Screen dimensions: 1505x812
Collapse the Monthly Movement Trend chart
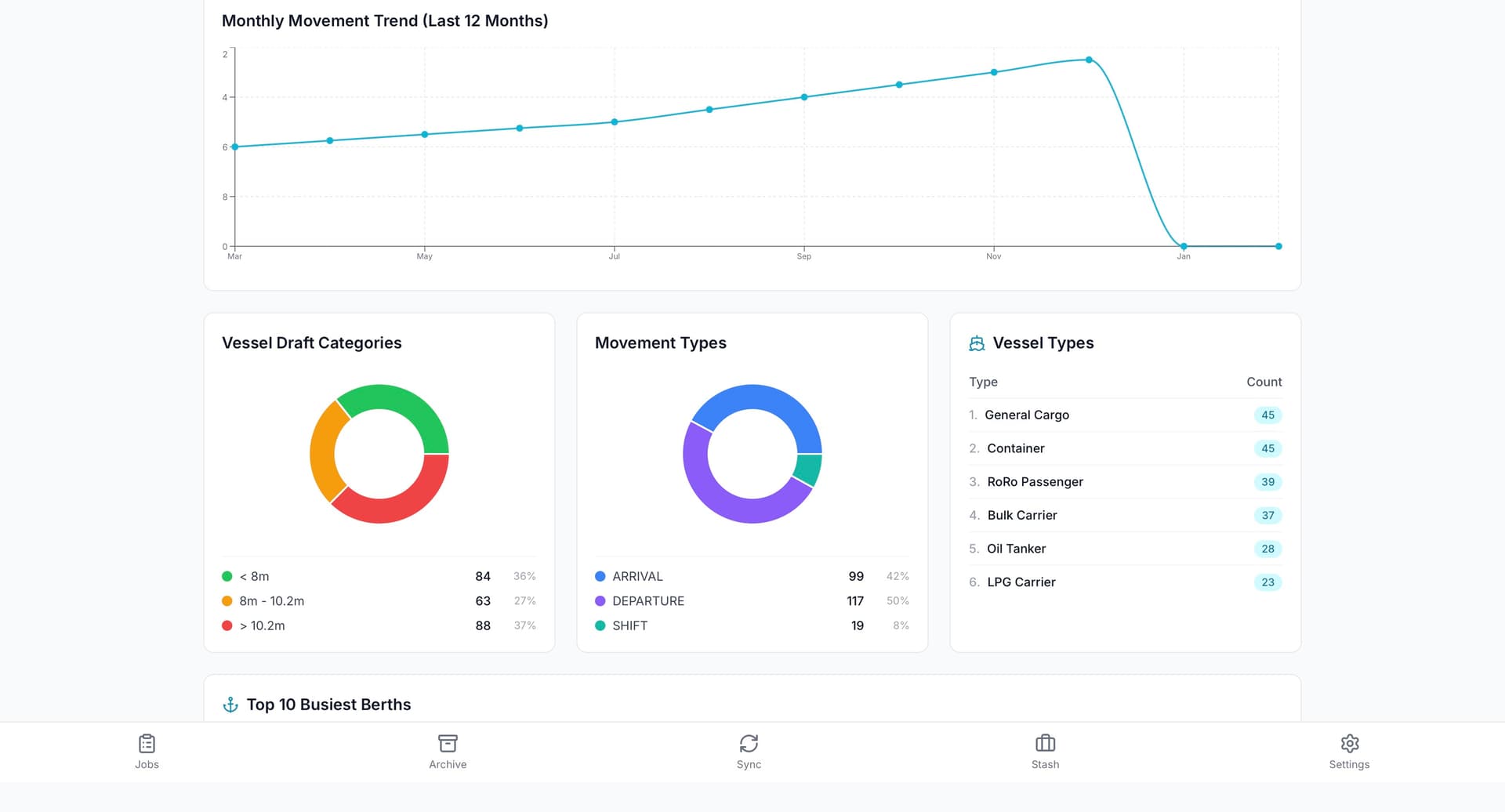point(385,20)
